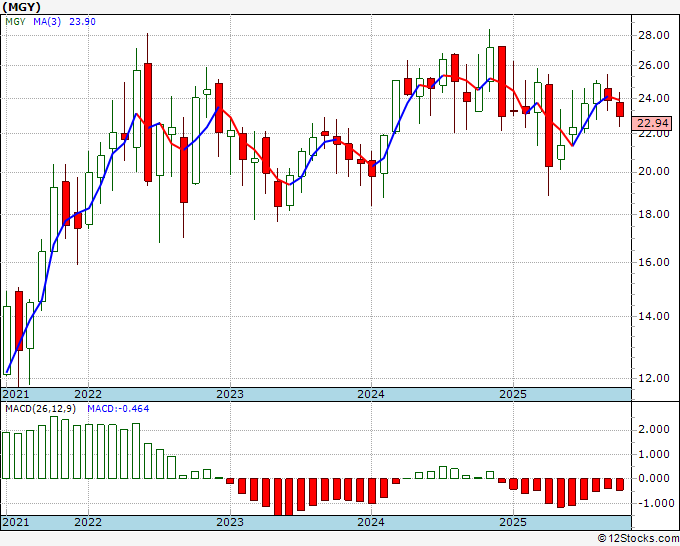Viewport: 680px width, 546px height.
Task: Select the 2025 marker on price timeline
Action: 513,394
